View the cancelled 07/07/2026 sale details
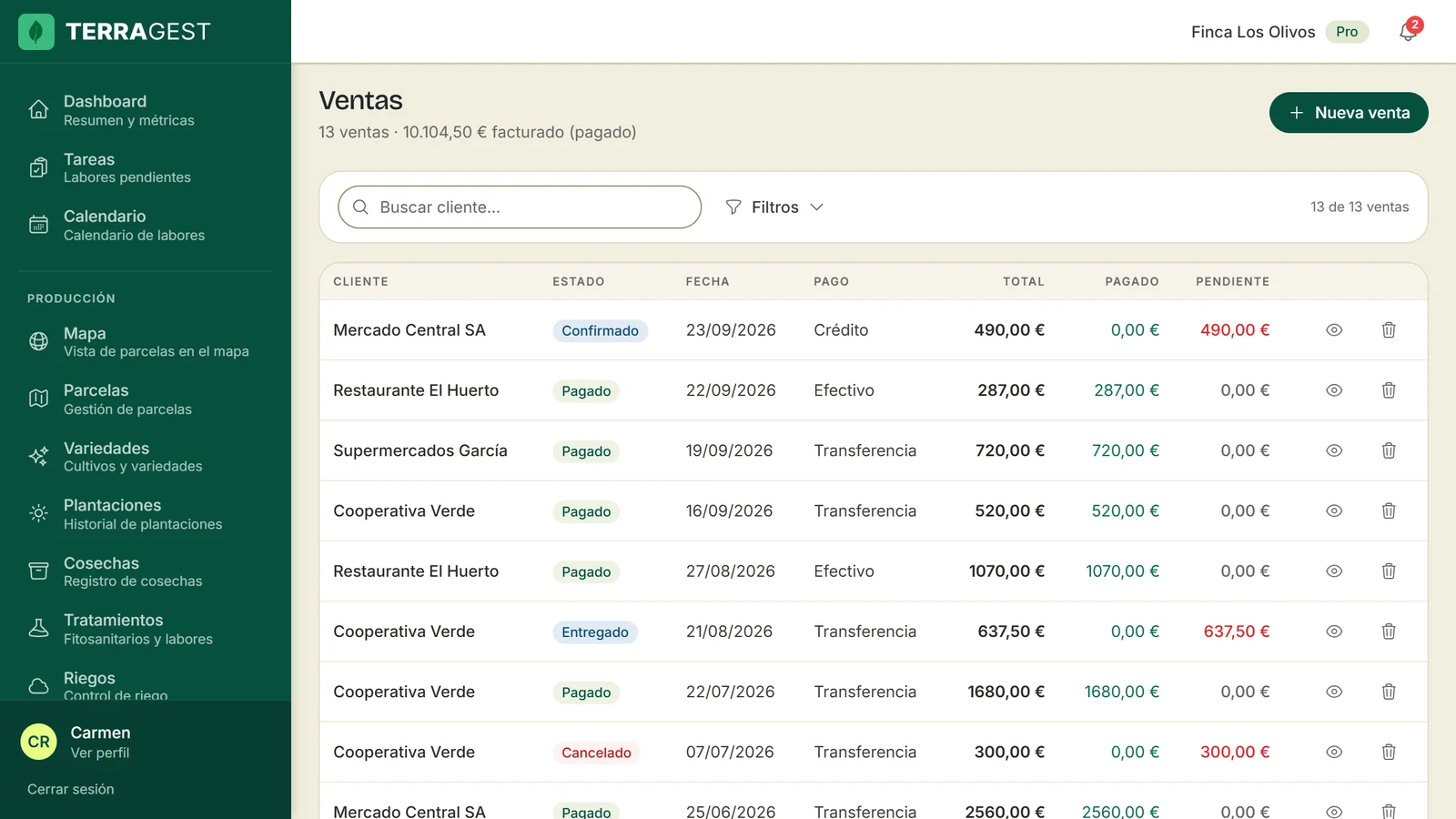The height and width of the screenshot is (819, 1456). [1334, 752]
